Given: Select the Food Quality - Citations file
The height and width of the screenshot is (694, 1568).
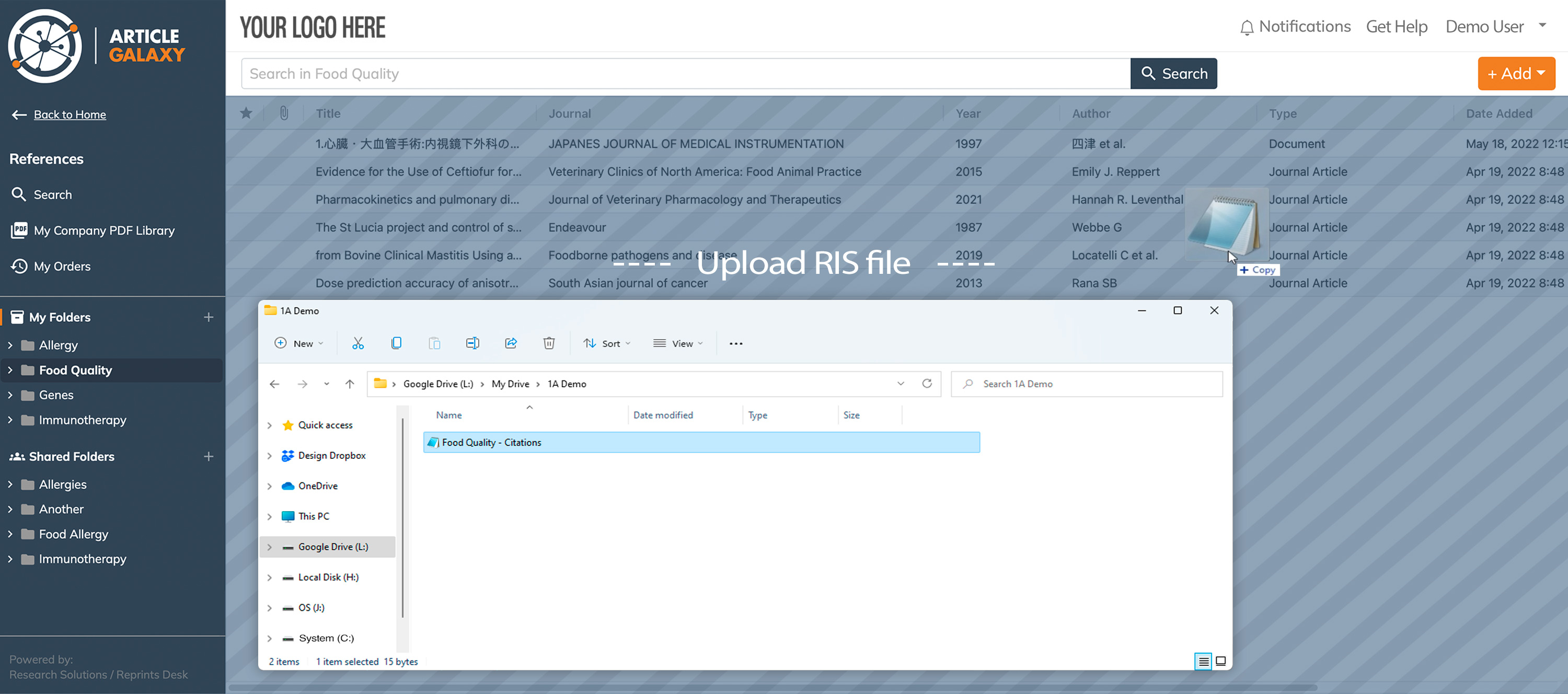Looking at the screenshot, I should click(x=701, y=443).
